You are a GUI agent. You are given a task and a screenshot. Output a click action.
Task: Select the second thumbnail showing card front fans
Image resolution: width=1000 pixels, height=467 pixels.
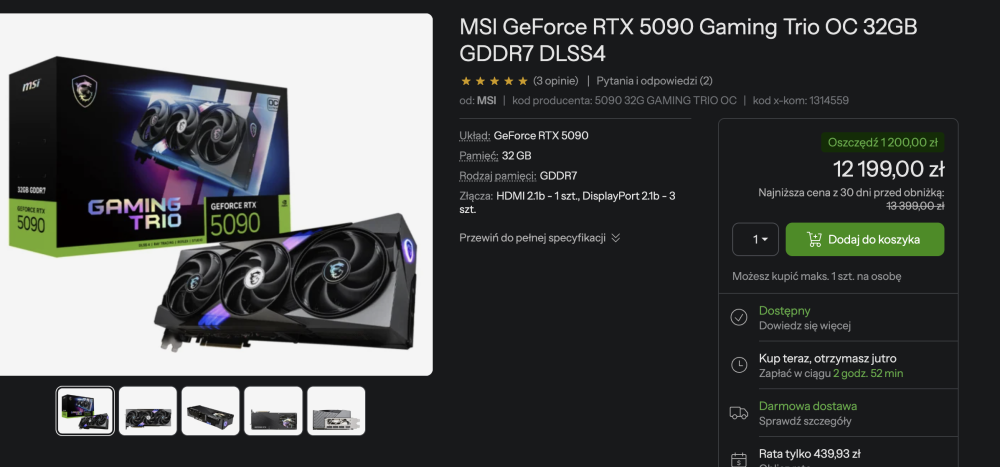[x=147, y=411]
